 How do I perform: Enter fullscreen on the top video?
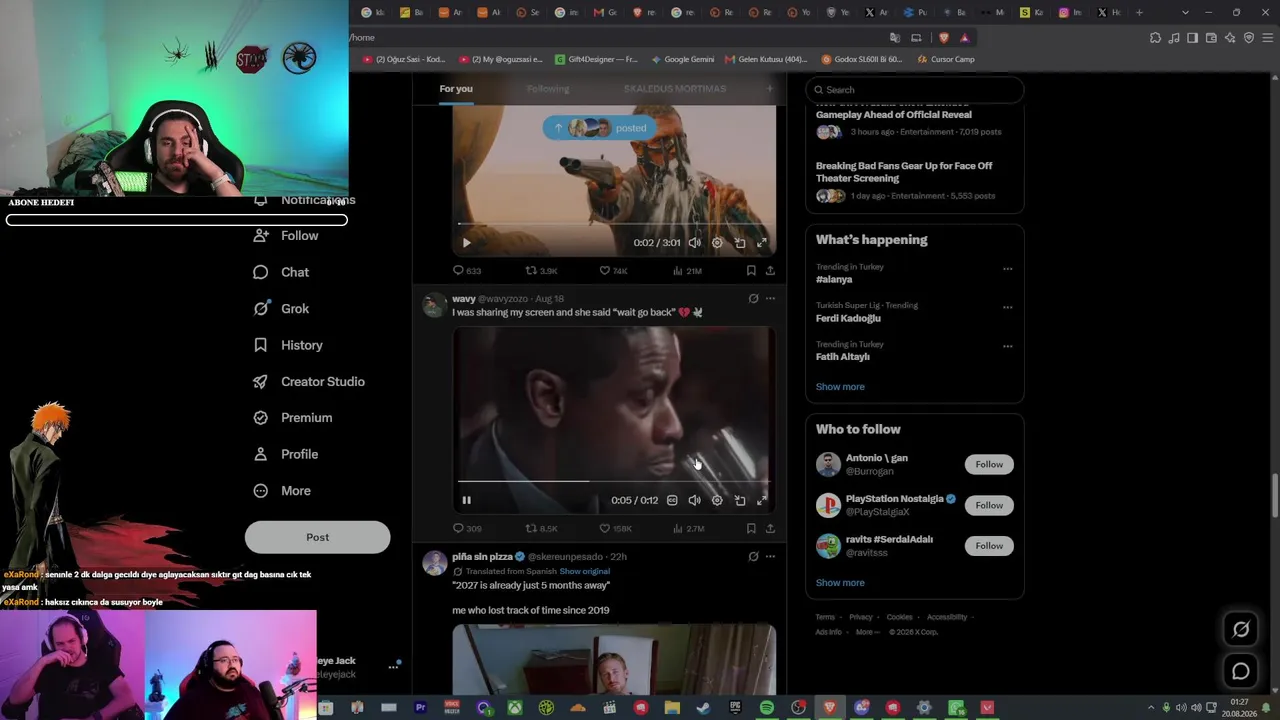click(762, 243)
